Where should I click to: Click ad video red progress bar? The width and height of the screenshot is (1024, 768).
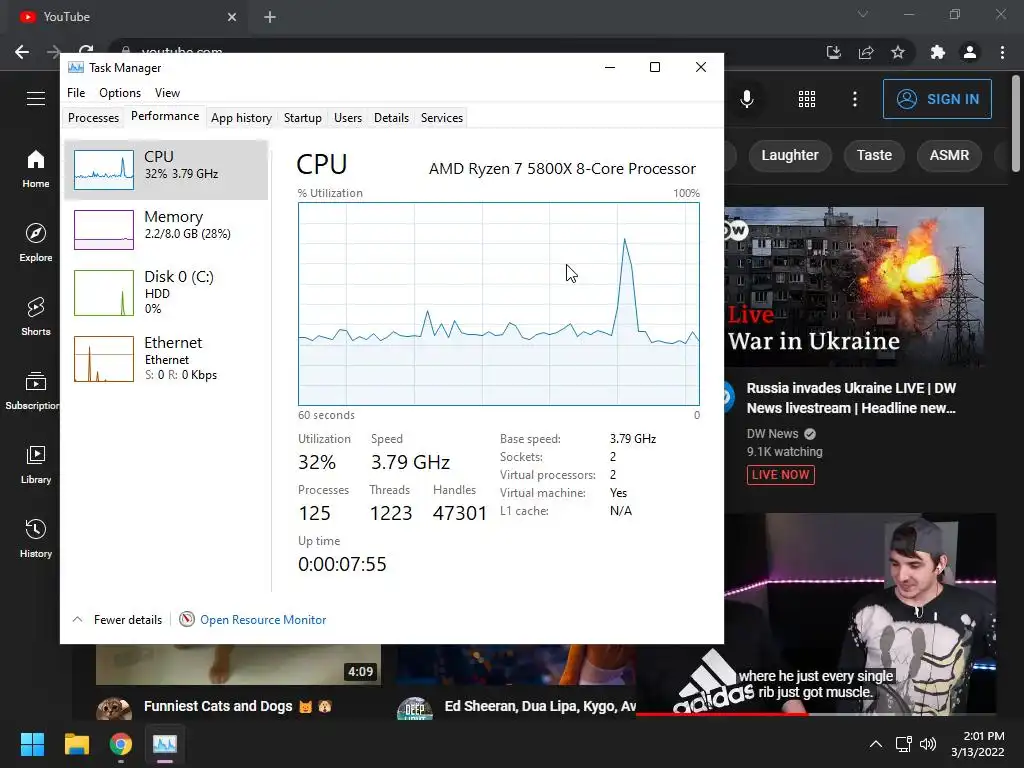[x=722, y=714]
